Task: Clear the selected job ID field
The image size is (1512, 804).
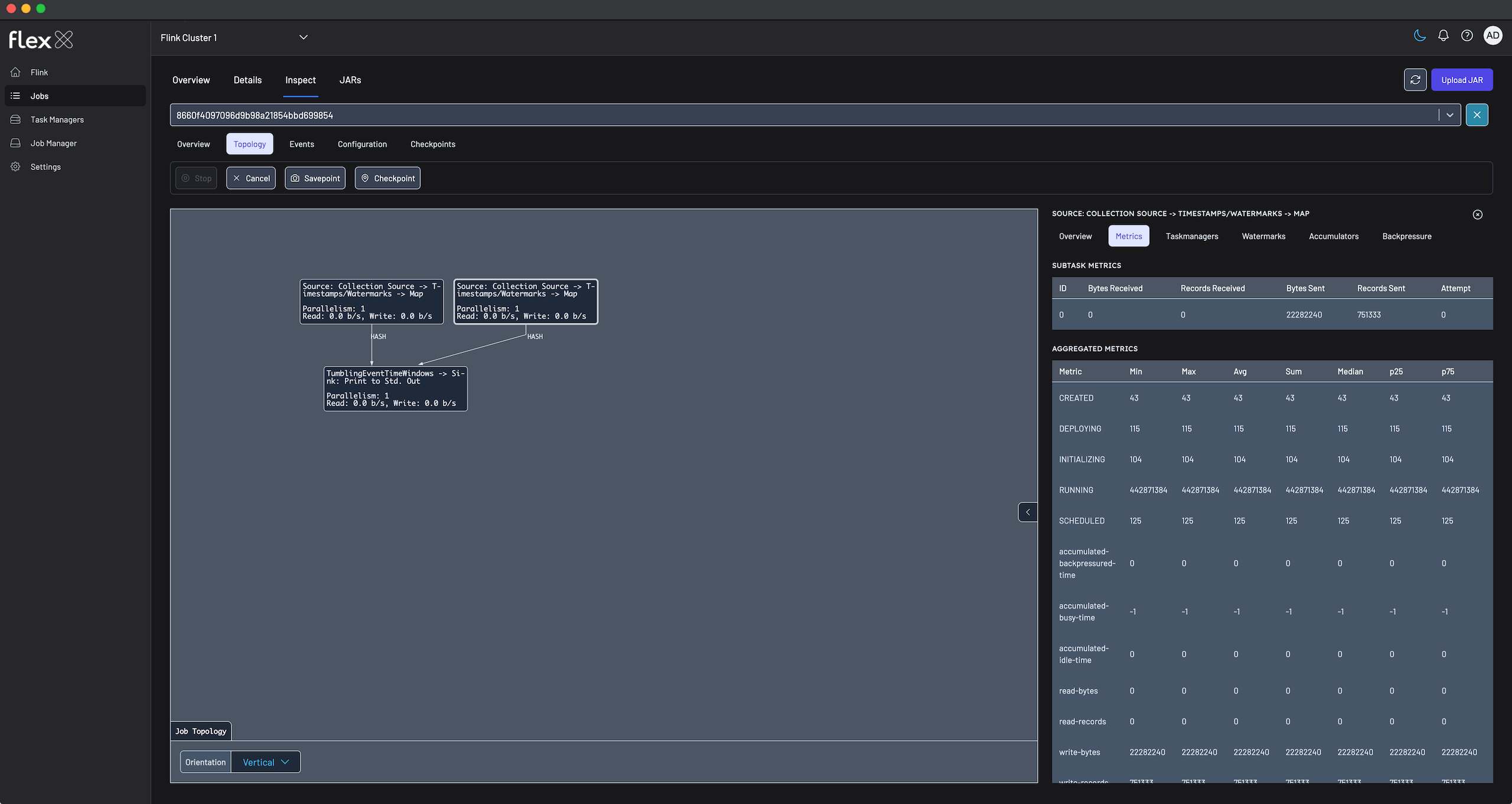Action: point(1477,115)
